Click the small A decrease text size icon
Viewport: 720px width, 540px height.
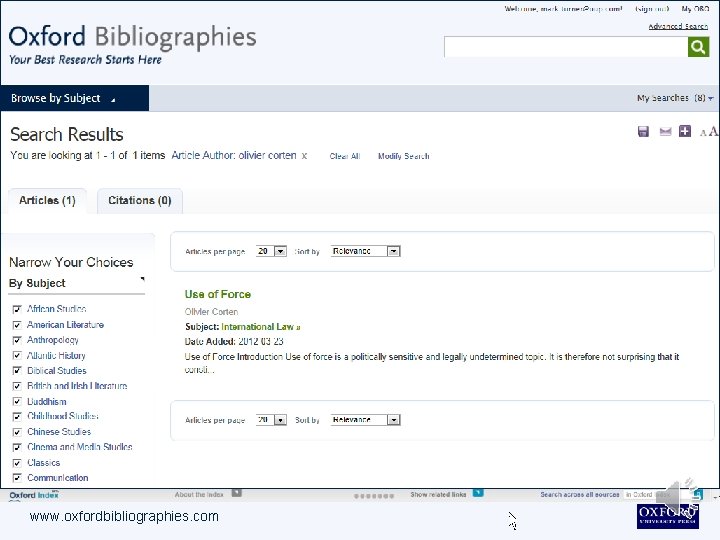tap(703, 134)
